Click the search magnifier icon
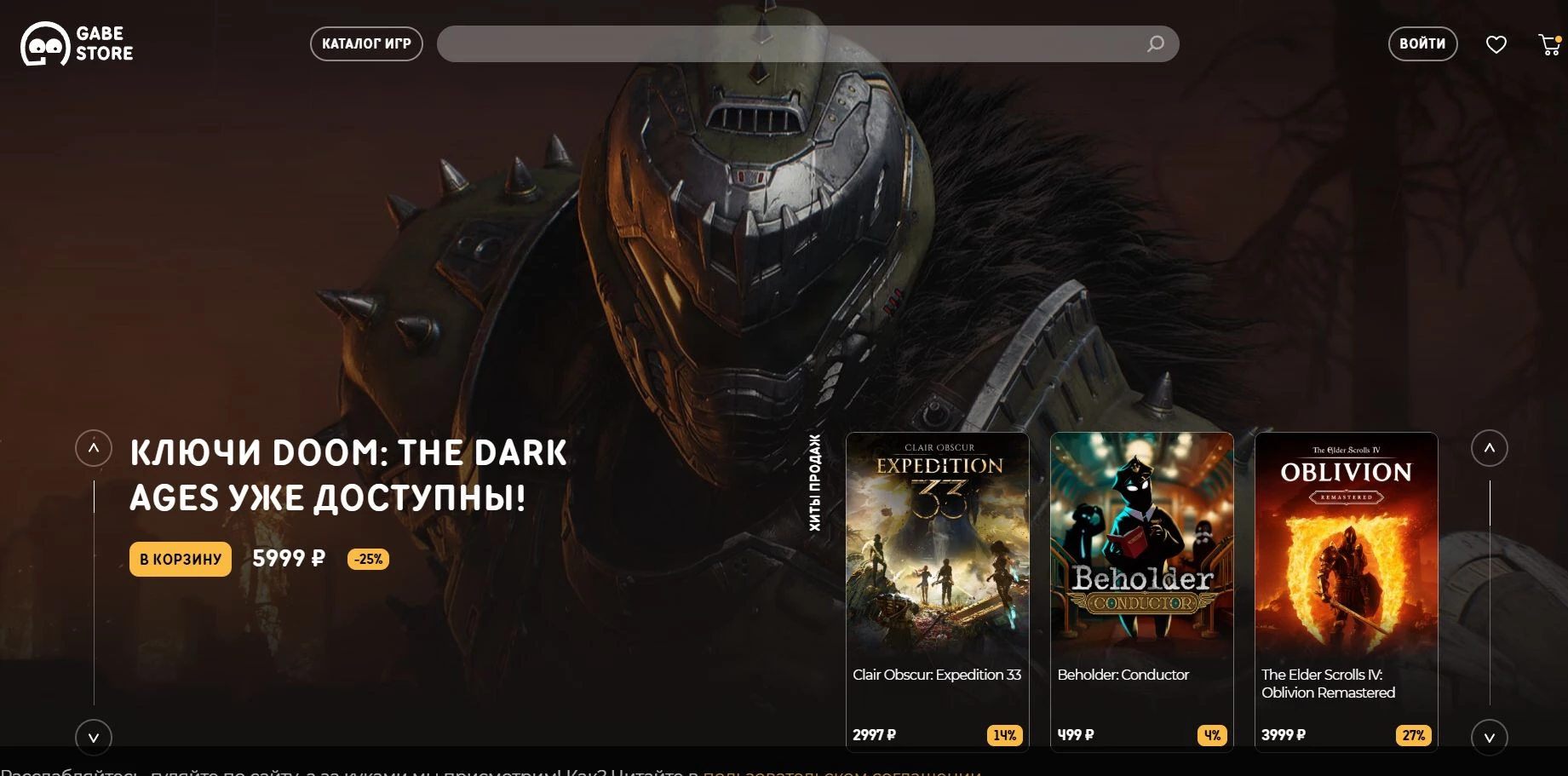Viewport: 1568px width, 776px height. pos(1155,43)
